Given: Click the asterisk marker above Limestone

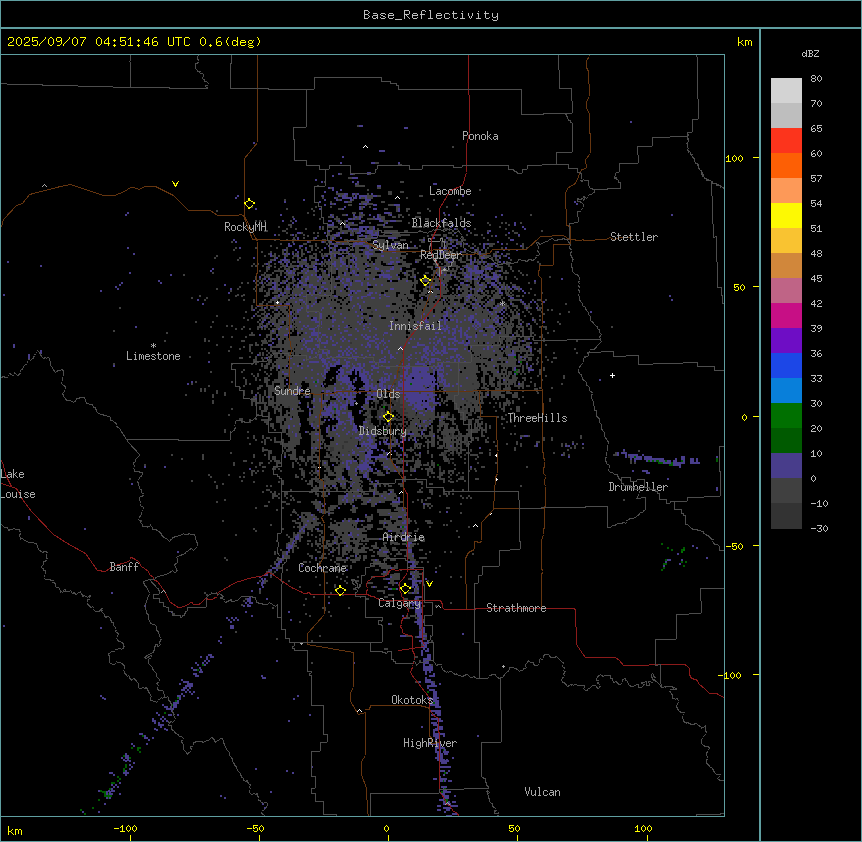Looking at the screenshot, I should [153, 346].
